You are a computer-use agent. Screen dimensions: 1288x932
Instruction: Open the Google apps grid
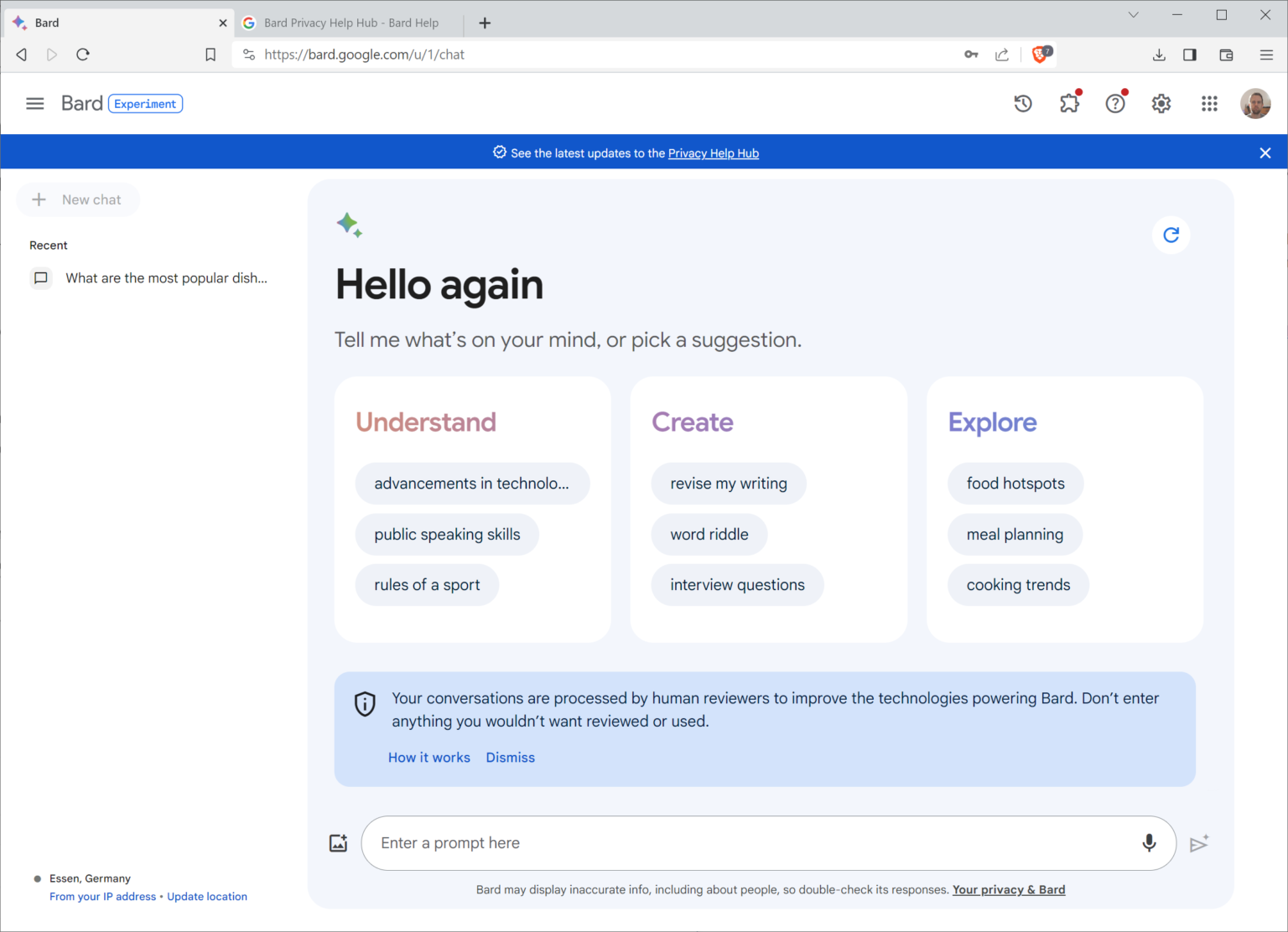coord(1209,104)
